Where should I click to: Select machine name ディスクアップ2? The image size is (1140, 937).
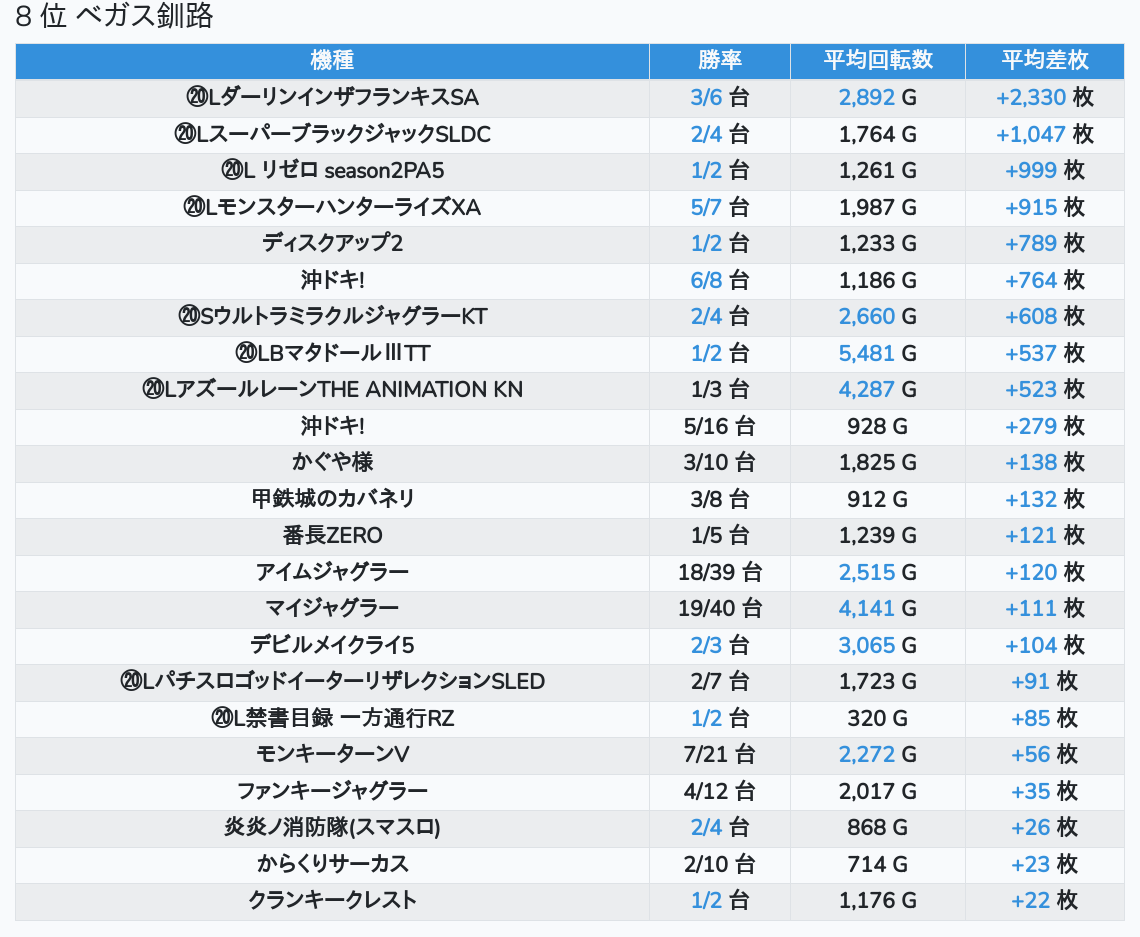pos(332,244)
